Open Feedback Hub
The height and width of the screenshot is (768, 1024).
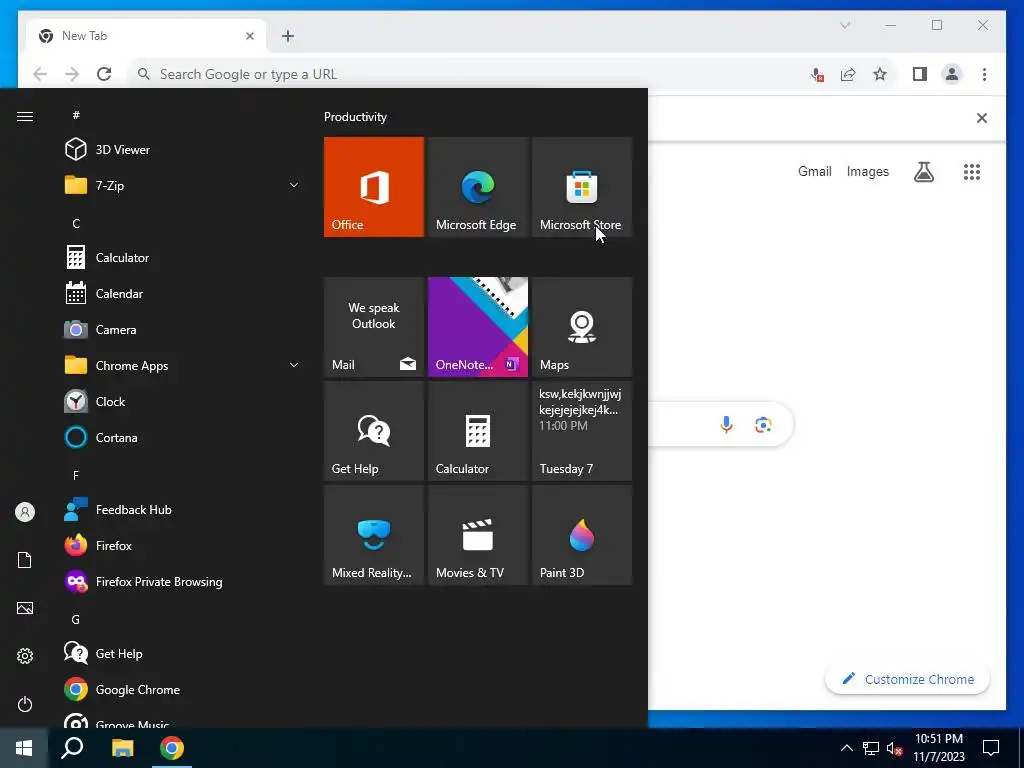coord(183,509)
